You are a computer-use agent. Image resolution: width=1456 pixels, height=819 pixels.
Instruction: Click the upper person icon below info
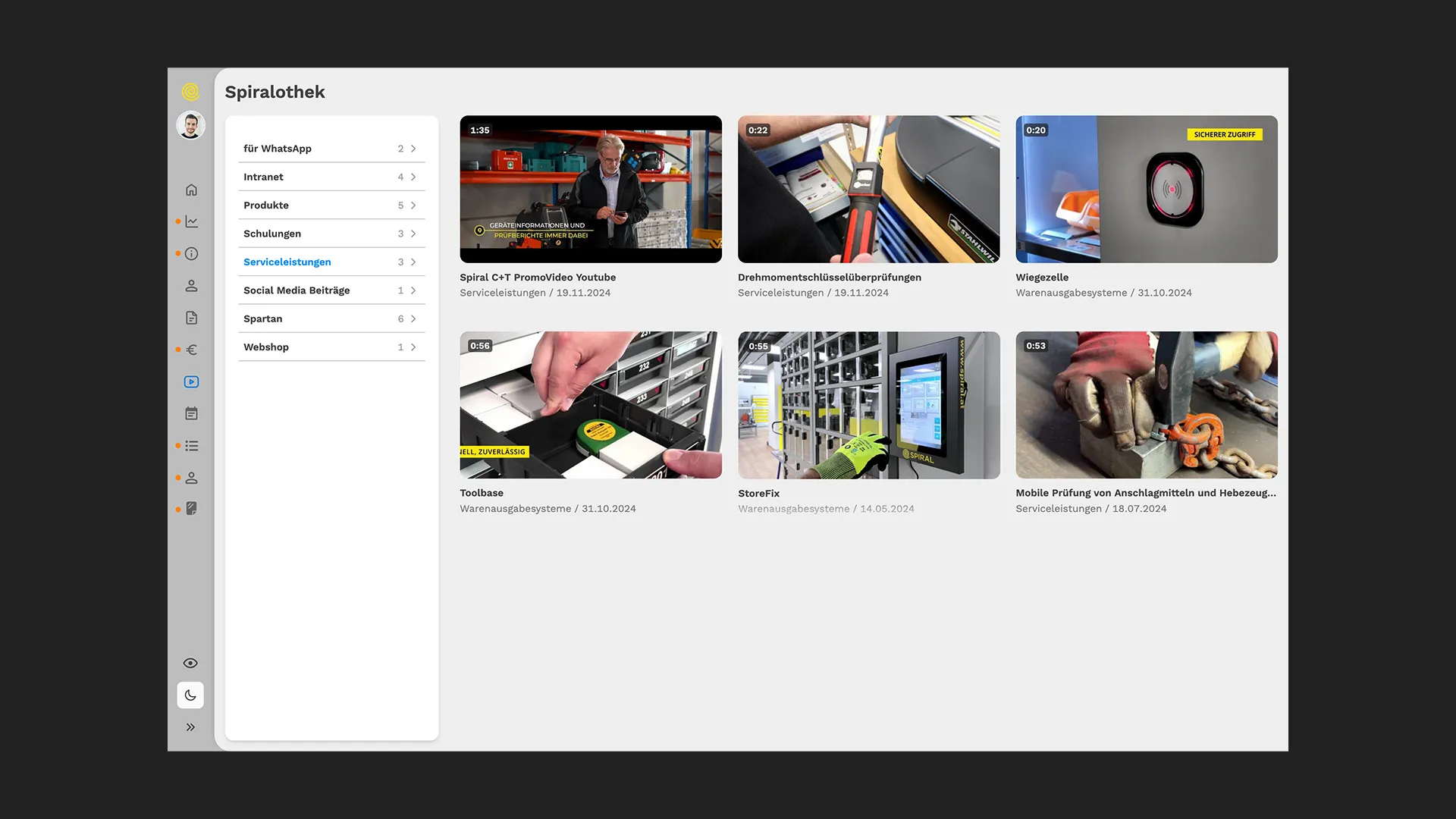click(191, 286)
